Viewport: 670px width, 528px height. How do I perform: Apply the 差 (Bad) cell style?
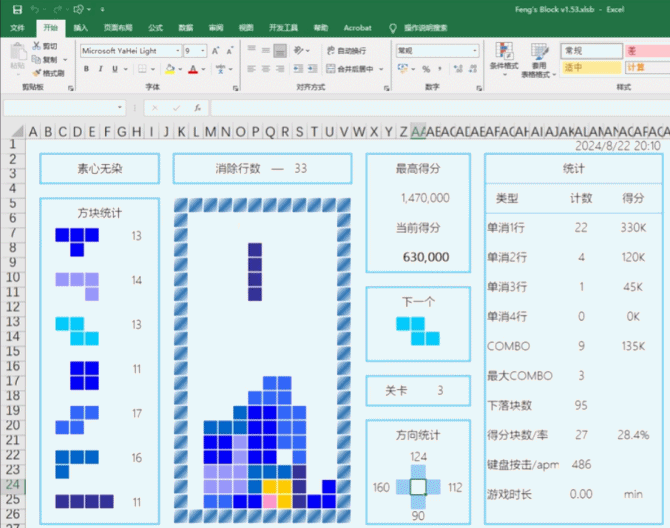(x=647, y=51)
